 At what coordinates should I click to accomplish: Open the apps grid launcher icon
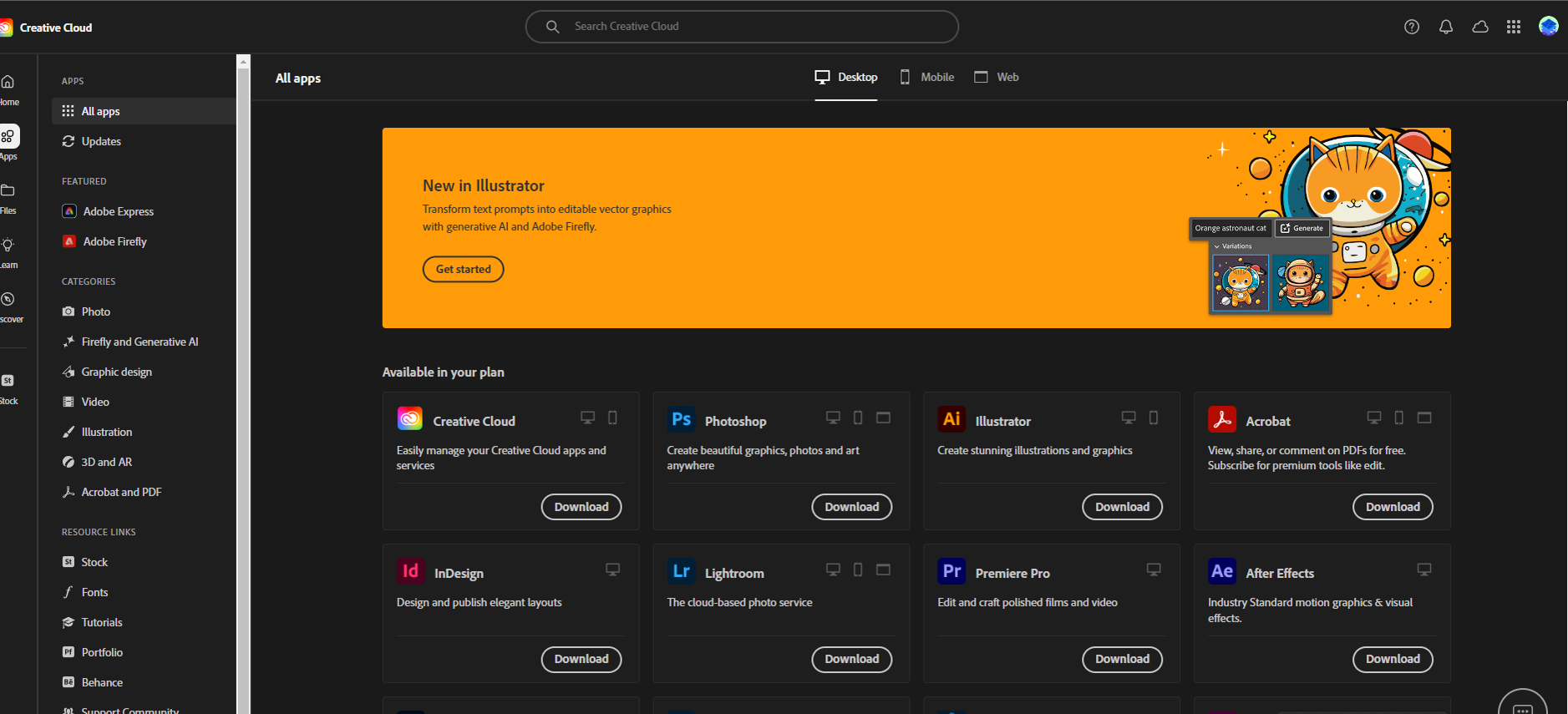[x=1514, y=27]
